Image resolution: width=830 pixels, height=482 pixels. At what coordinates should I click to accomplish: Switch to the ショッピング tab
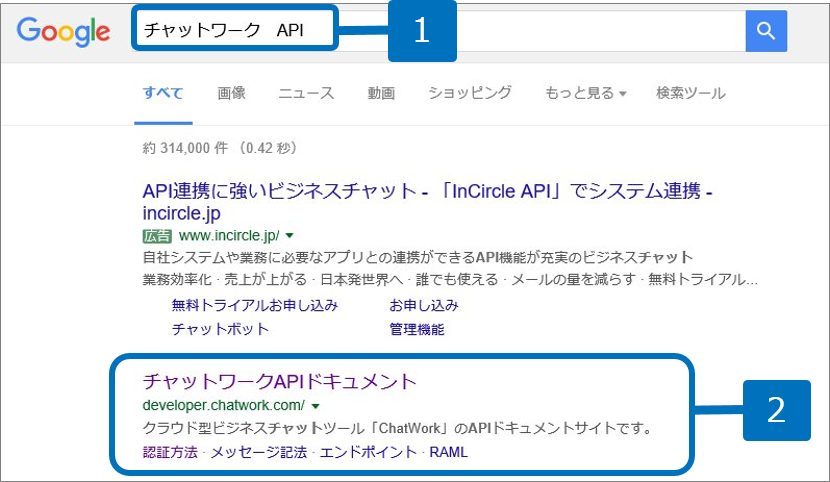pos(470,93)
